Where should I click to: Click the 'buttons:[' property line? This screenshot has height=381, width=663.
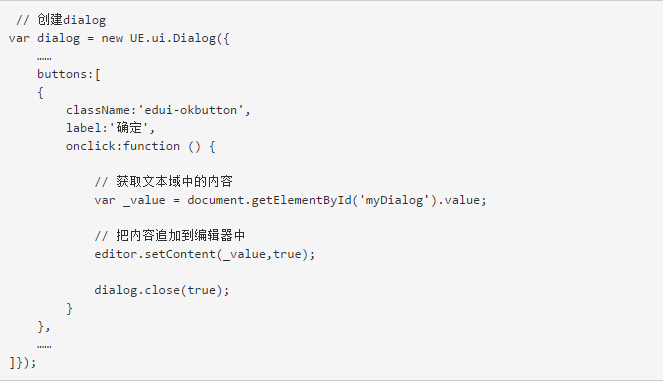68,74
